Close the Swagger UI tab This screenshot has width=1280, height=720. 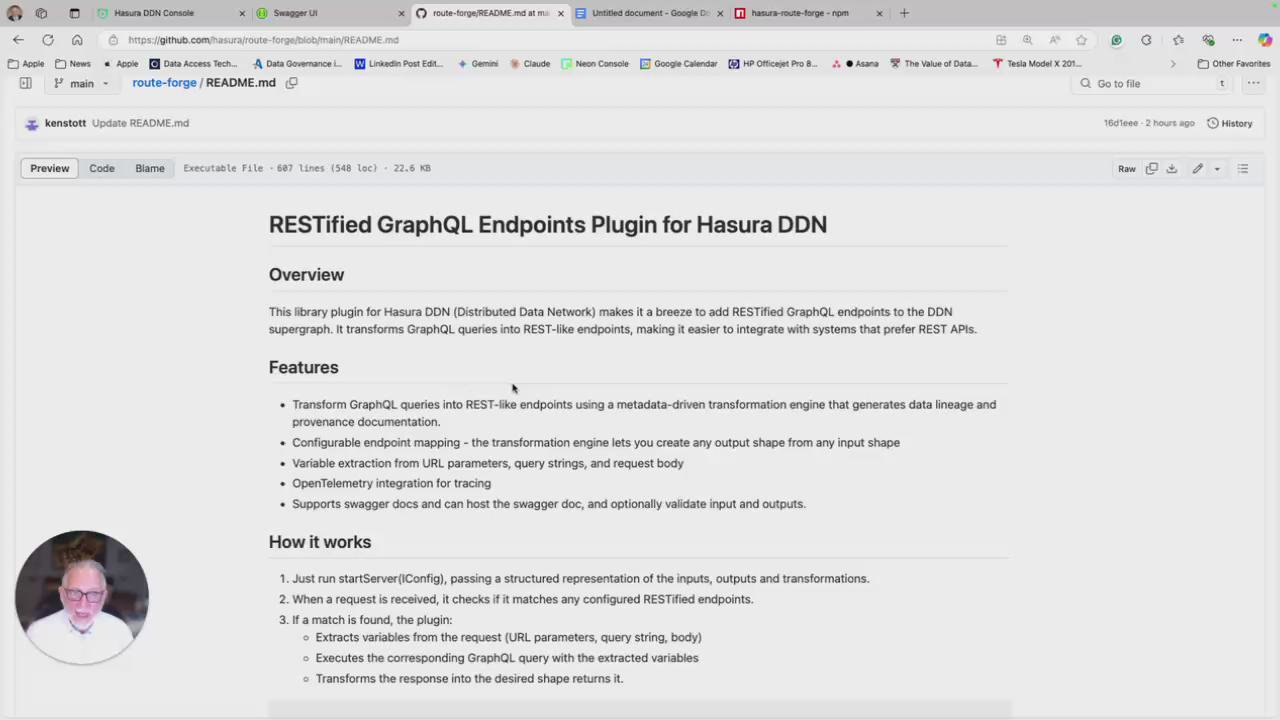click(401, 13)
